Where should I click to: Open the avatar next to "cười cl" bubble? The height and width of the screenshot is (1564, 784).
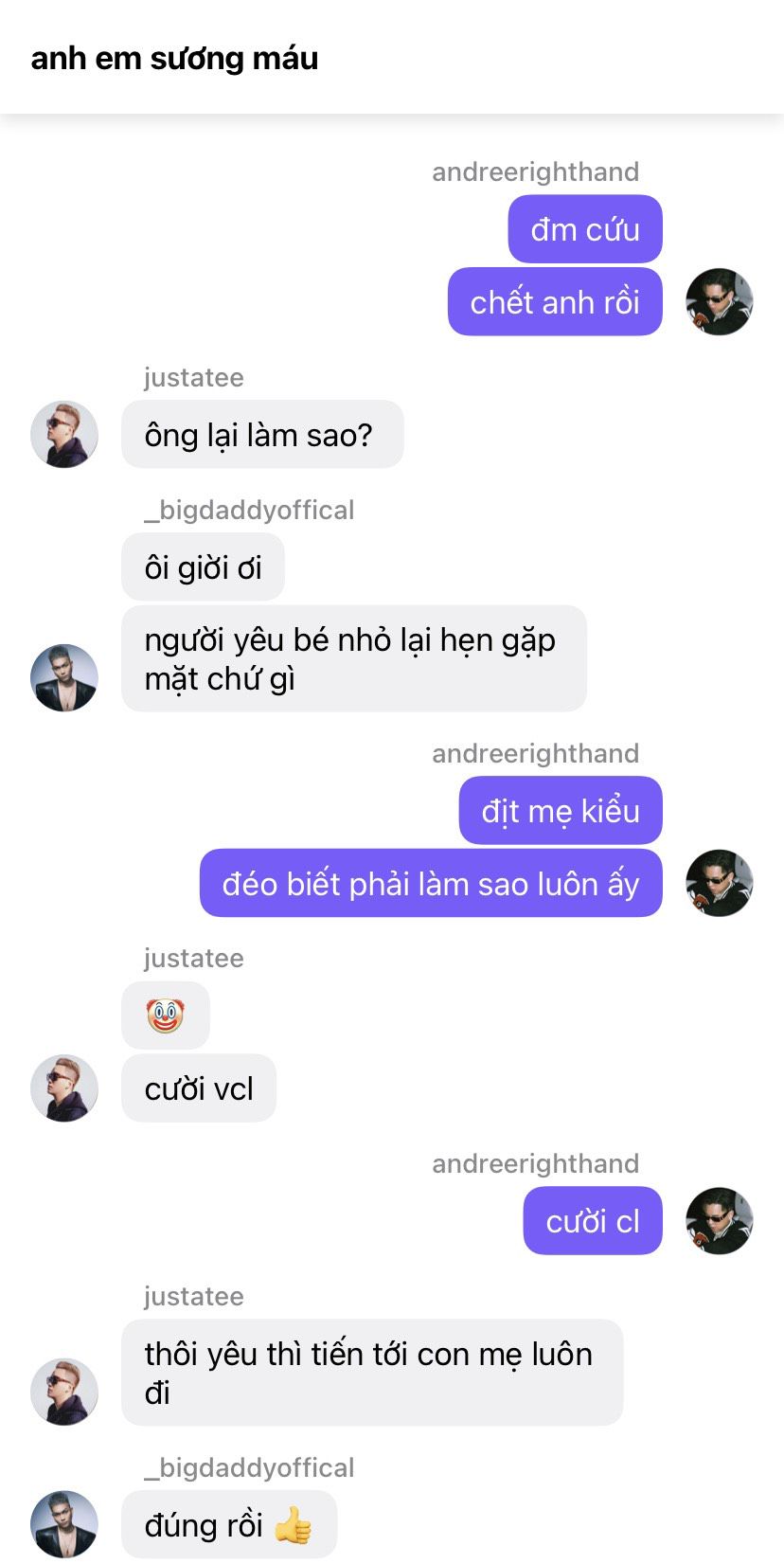click(719, 1221)
